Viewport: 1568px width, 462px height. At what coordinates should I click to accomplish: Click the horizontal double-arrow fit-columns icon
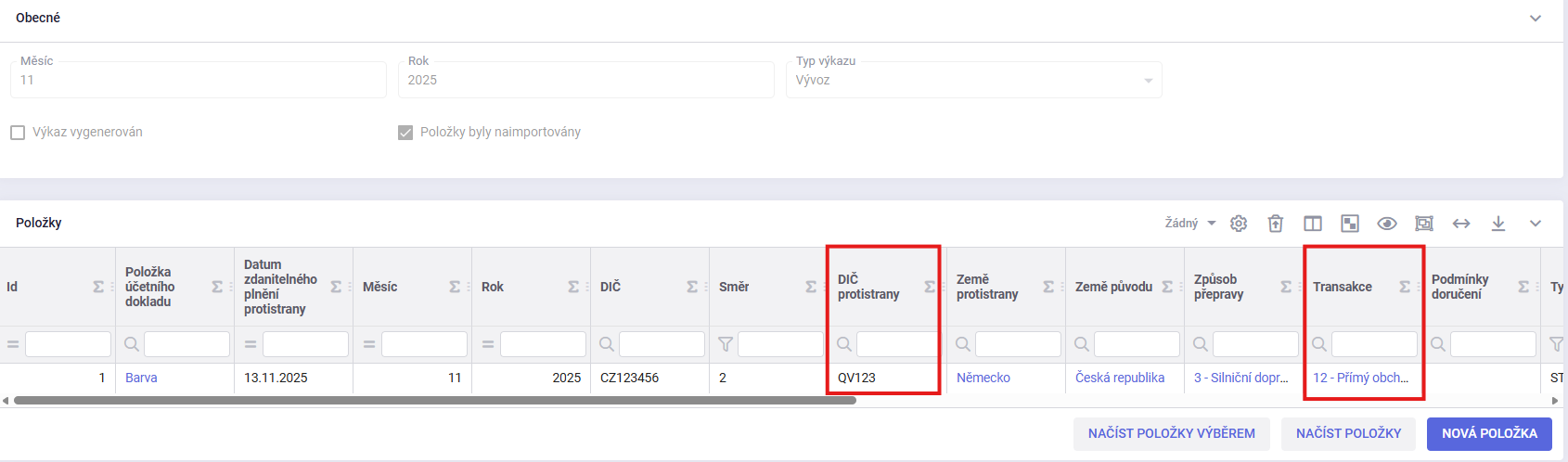pyautogui.click(x=1461, y=224)
